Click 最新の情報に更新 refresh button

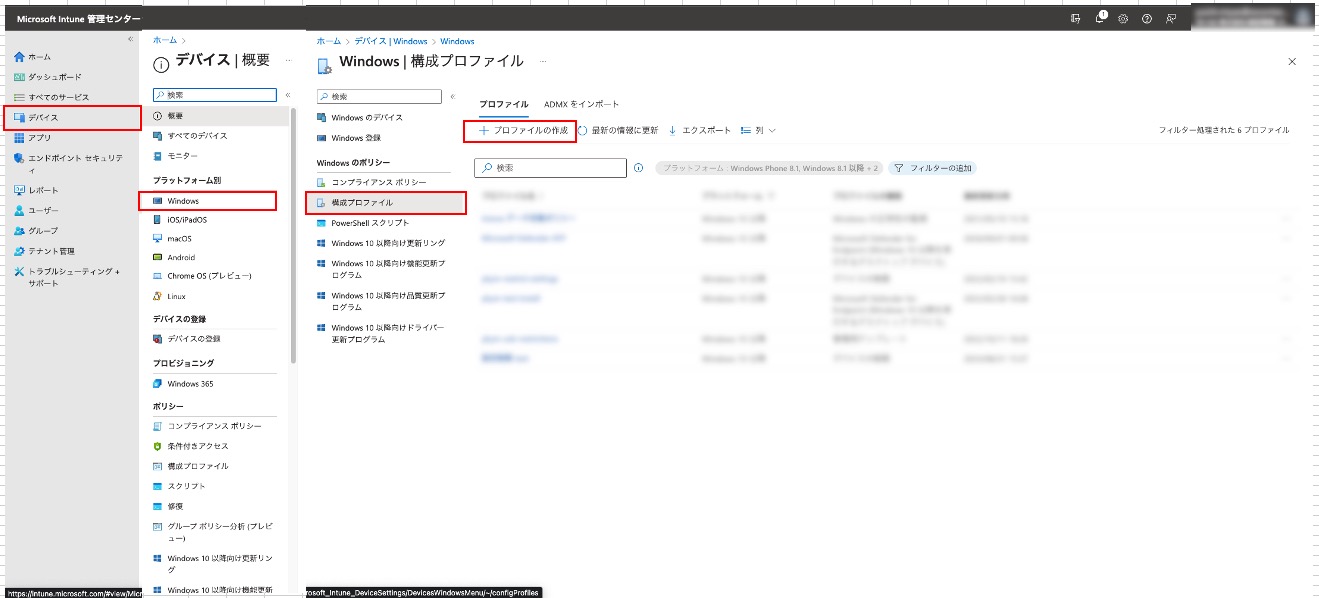coord(618,131)
